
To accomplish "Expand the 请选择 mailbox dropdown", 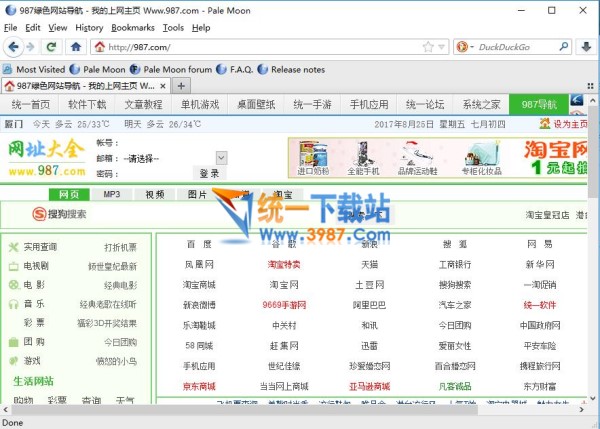I will (222, 158).
